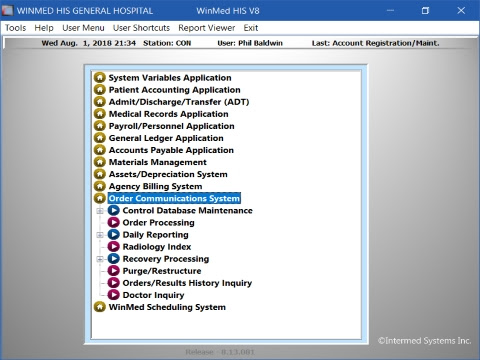This screenshot has width=480, height=360.
Task: Select Doctor Inquiry text
Action: [153, 295]
